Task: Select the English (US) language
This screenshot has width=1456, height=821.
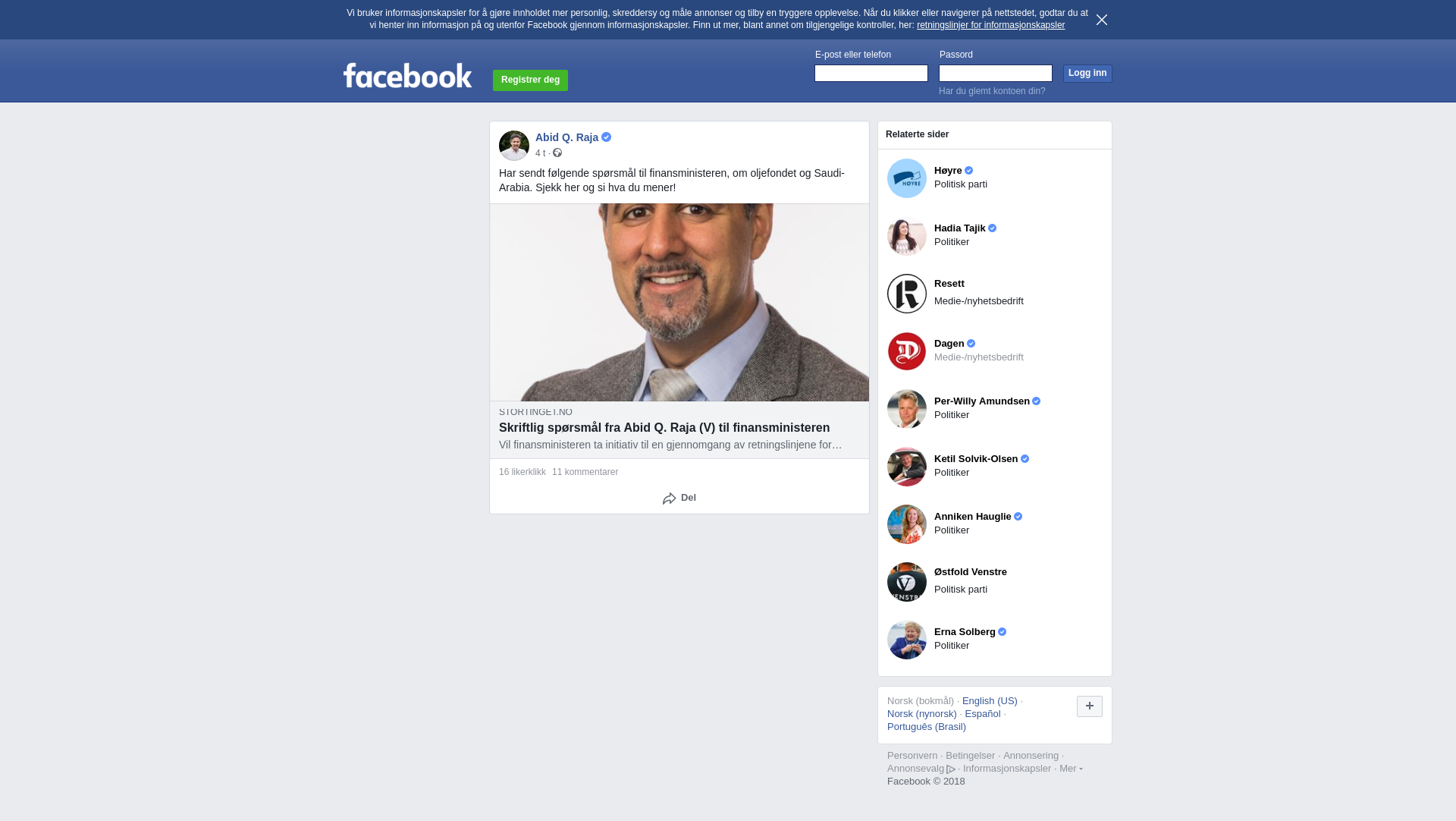Action: [x=990, y=701]
